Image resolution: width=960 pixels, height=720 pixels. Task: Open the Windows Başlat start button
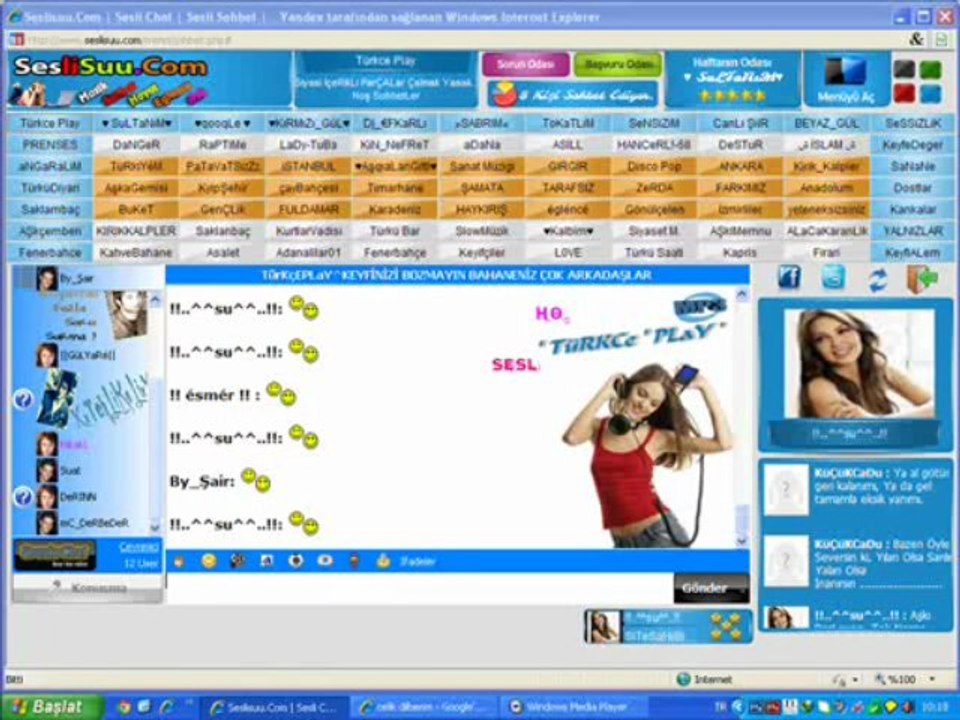point(51,707)
